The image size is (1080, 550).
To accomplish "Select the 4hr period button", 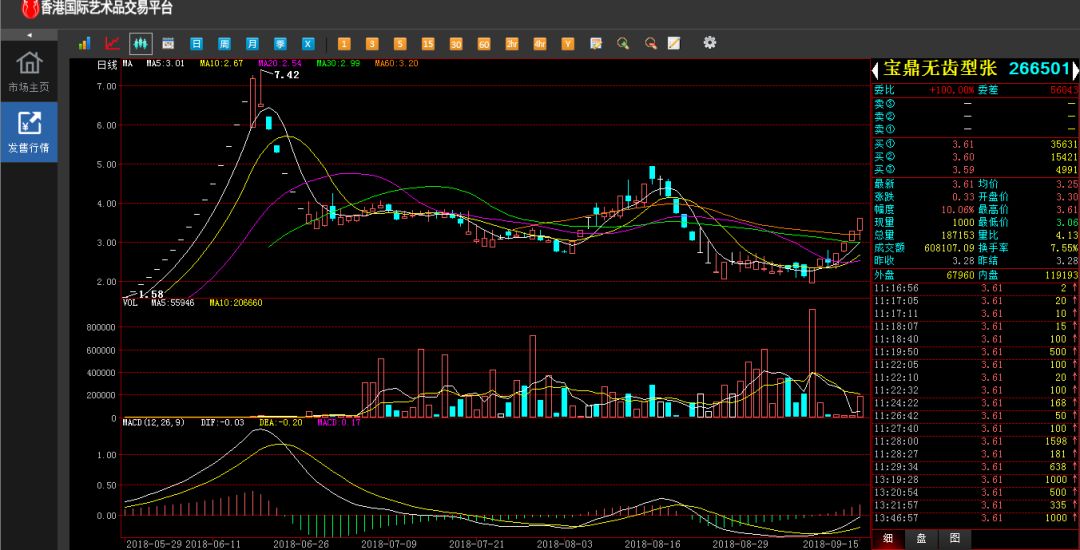I will tap(539, 44).
